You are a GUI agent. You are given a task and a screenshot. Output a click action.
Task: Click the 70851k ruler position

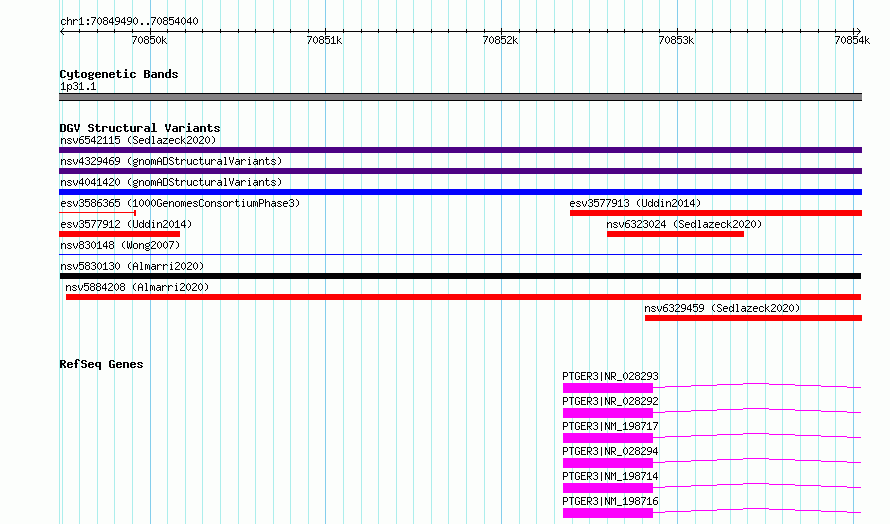(x=324, y=40)
